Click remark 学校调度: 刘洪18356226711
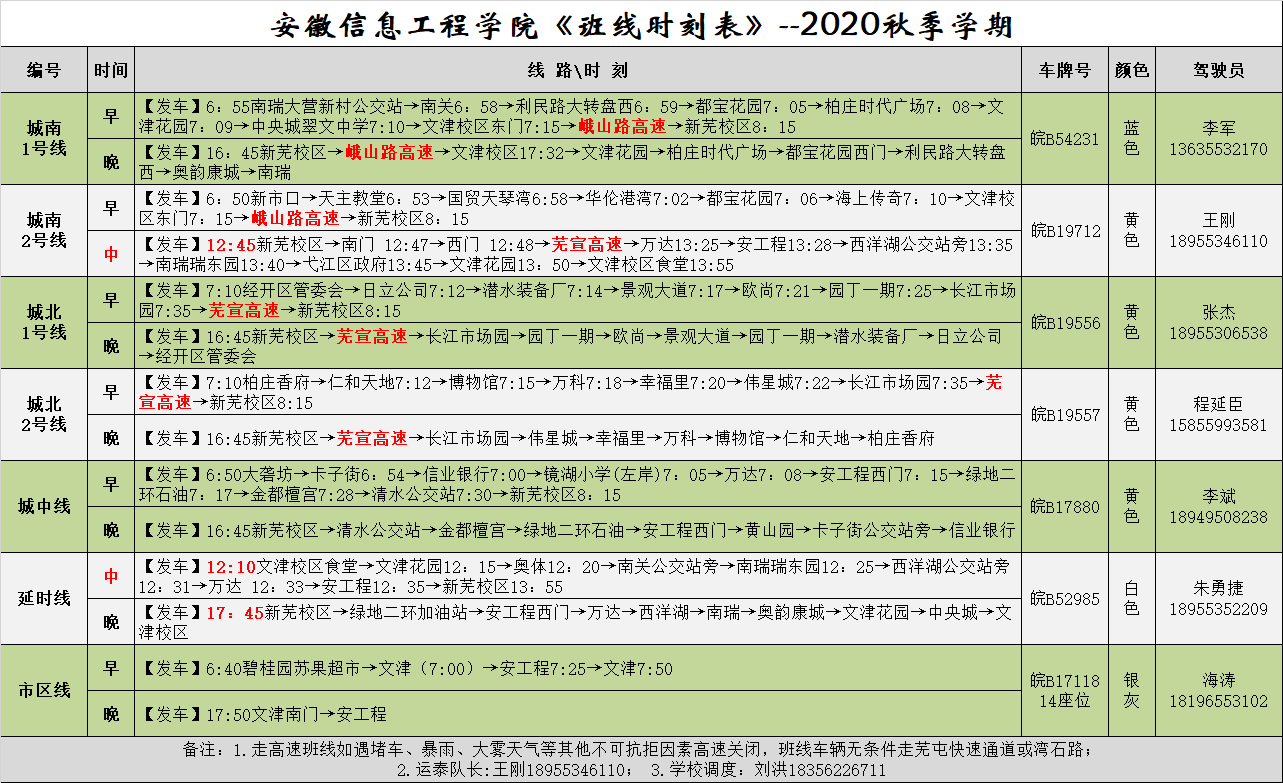Screen dimensions: 1283x783 pyautogui.click(x=768, y=770)
